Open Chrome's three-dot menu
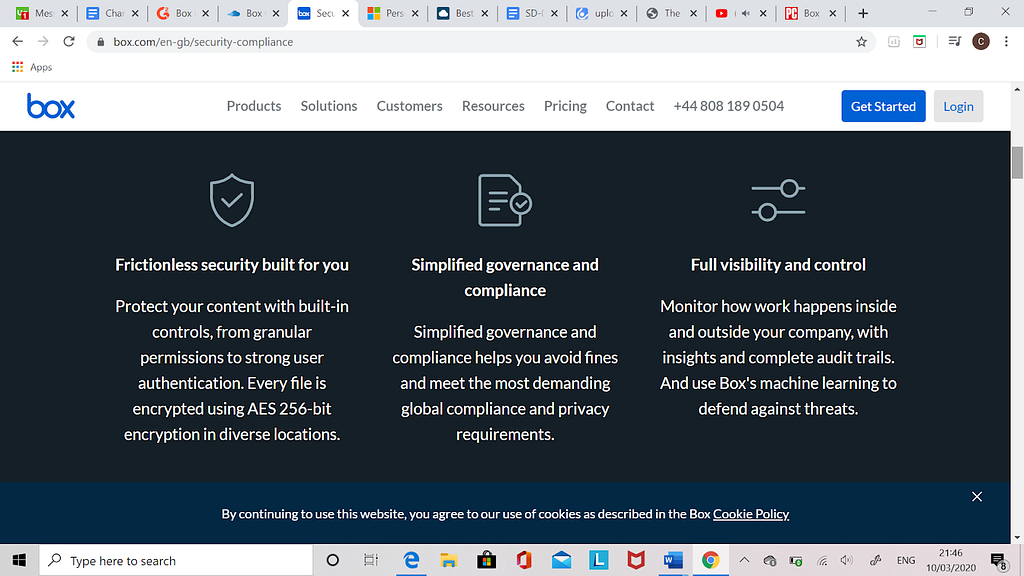The height and width of the screenshot is (576, 1024). point(1006,42)
